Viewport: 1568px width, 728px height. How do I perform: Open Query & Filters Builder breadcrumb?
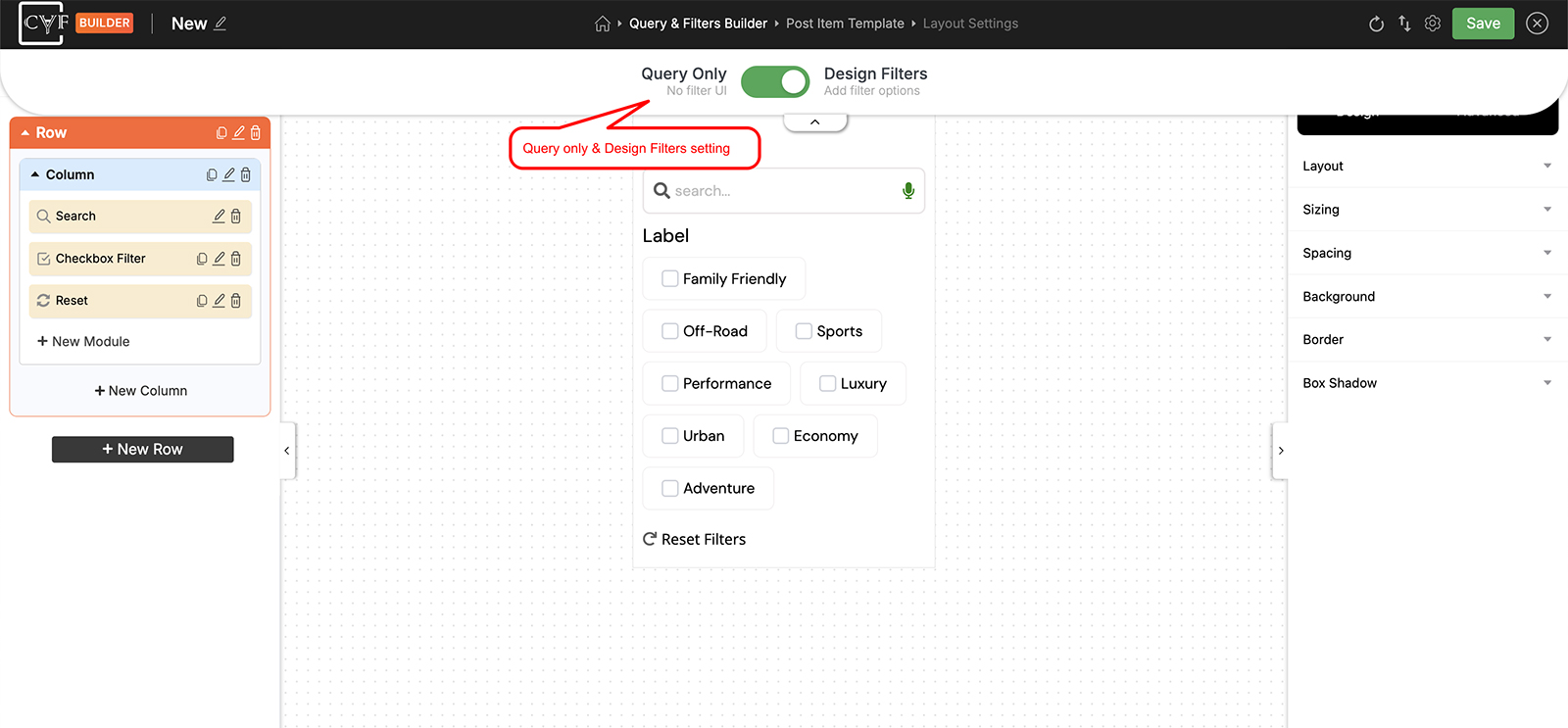coord(698,24)
